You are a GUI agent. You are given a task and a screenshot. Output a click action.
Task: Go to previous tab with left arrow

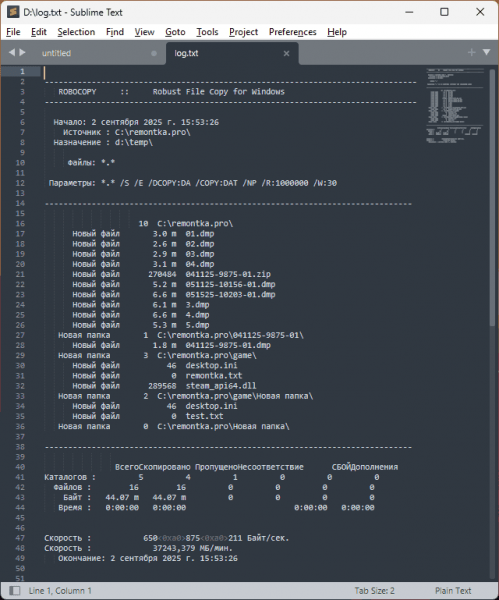pyautogui.click(x=12, y=52)
